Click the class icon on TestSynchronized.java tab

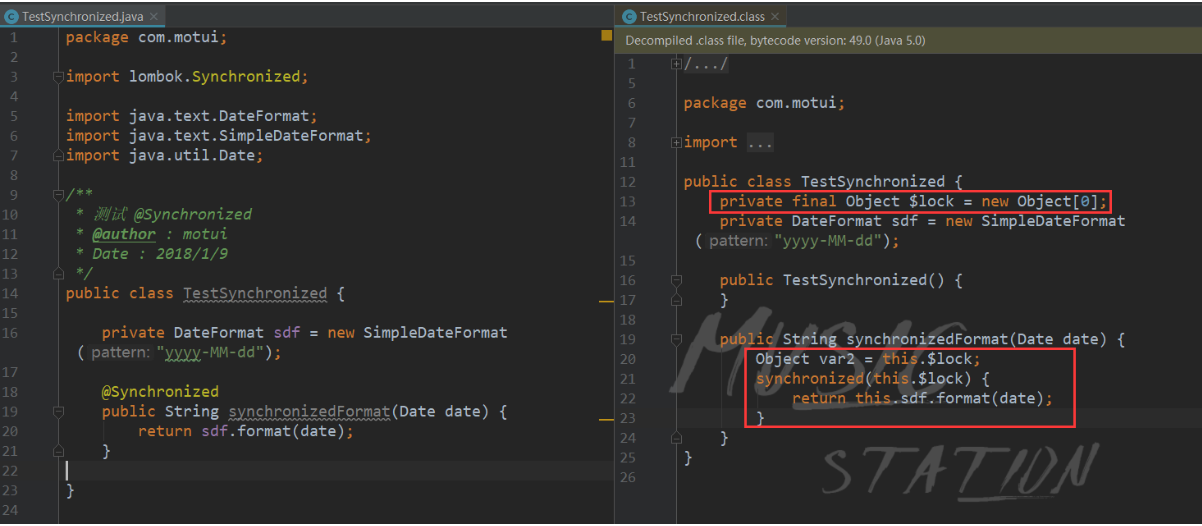(x=11, y=16)
